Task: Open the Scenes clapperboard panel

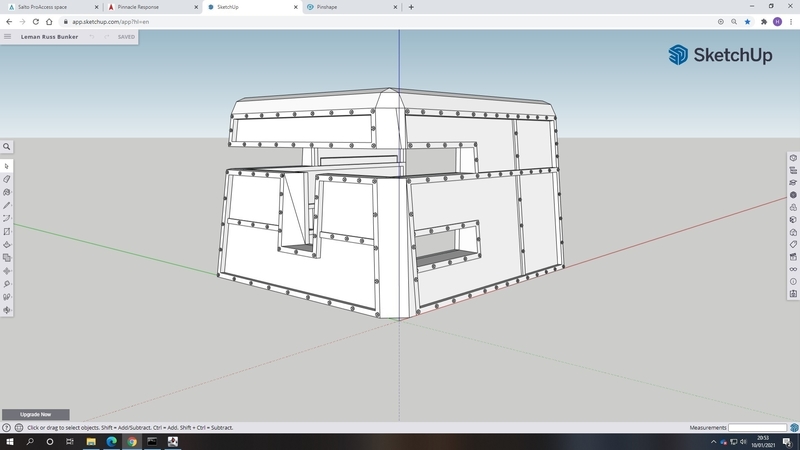Action: [793, 257]
